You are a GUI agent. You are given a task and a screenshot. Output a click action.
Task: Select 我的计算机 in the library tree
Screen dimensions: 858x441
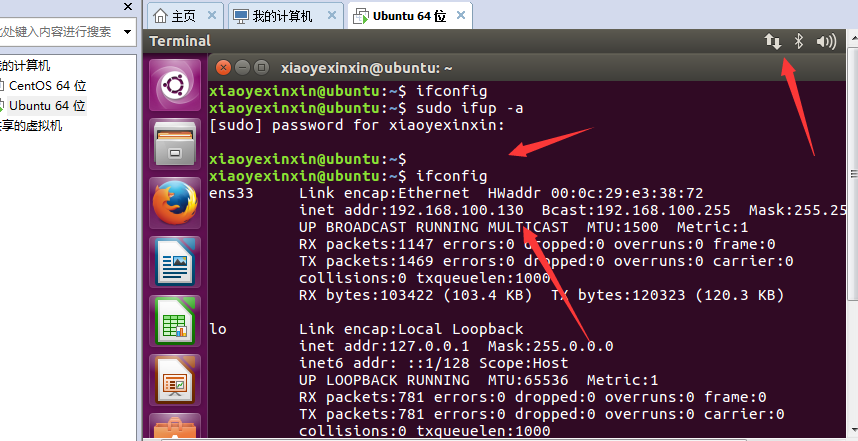[x=25, y=66]
